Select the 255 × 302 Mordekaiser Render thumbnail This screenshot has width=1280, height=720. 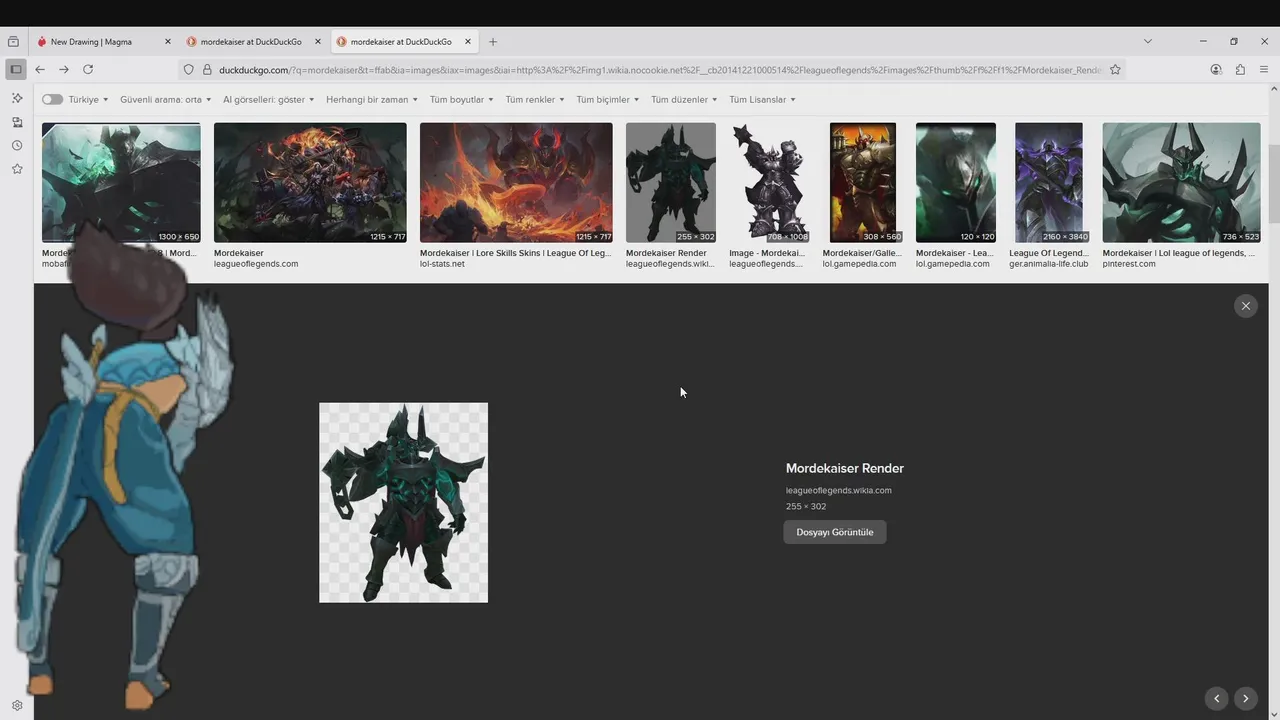pyautogui.click(x=671, y=183)
